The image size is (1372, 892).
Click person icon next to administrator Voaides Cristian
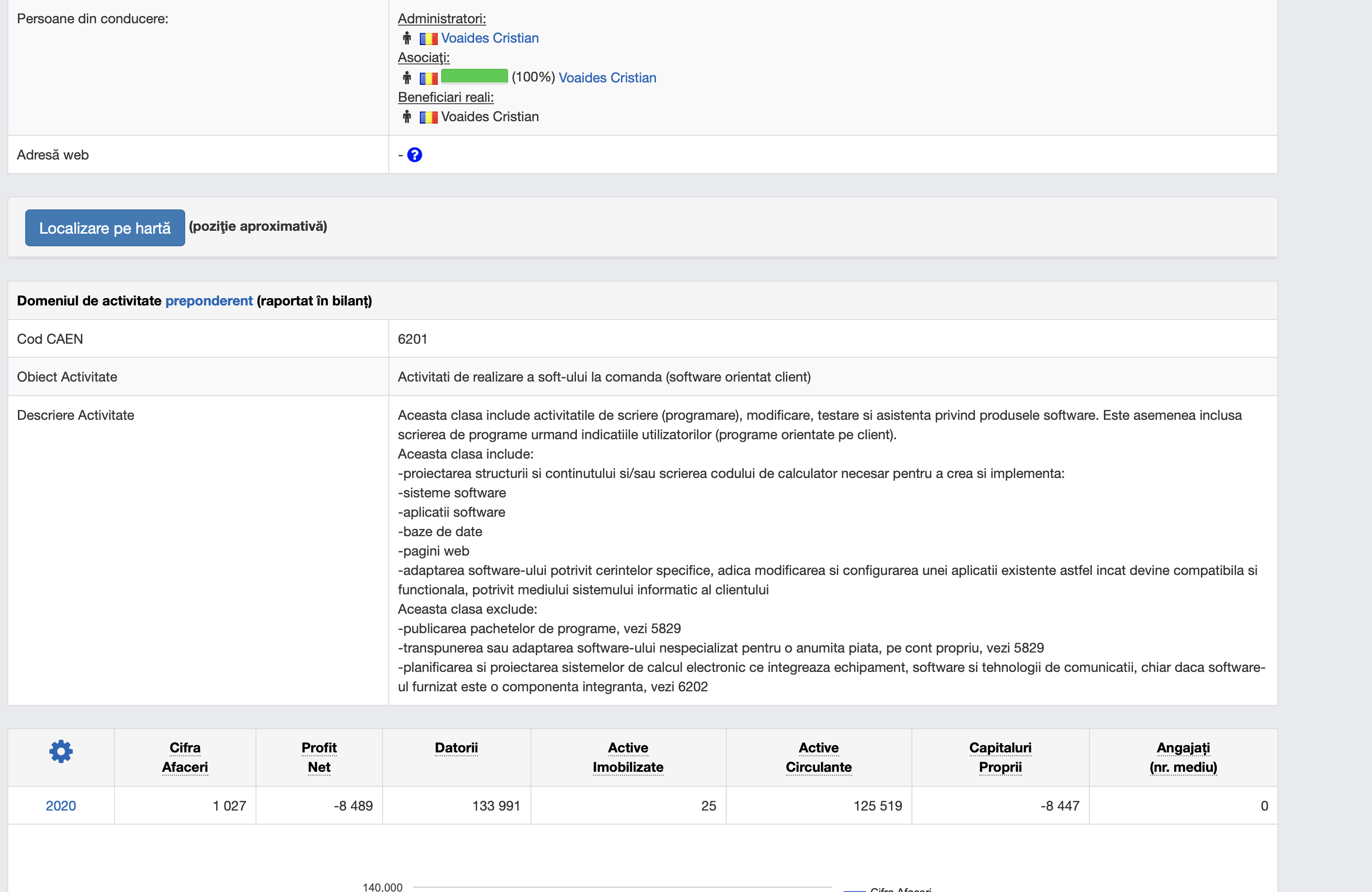pyautogui.click(x=407, y=38)
